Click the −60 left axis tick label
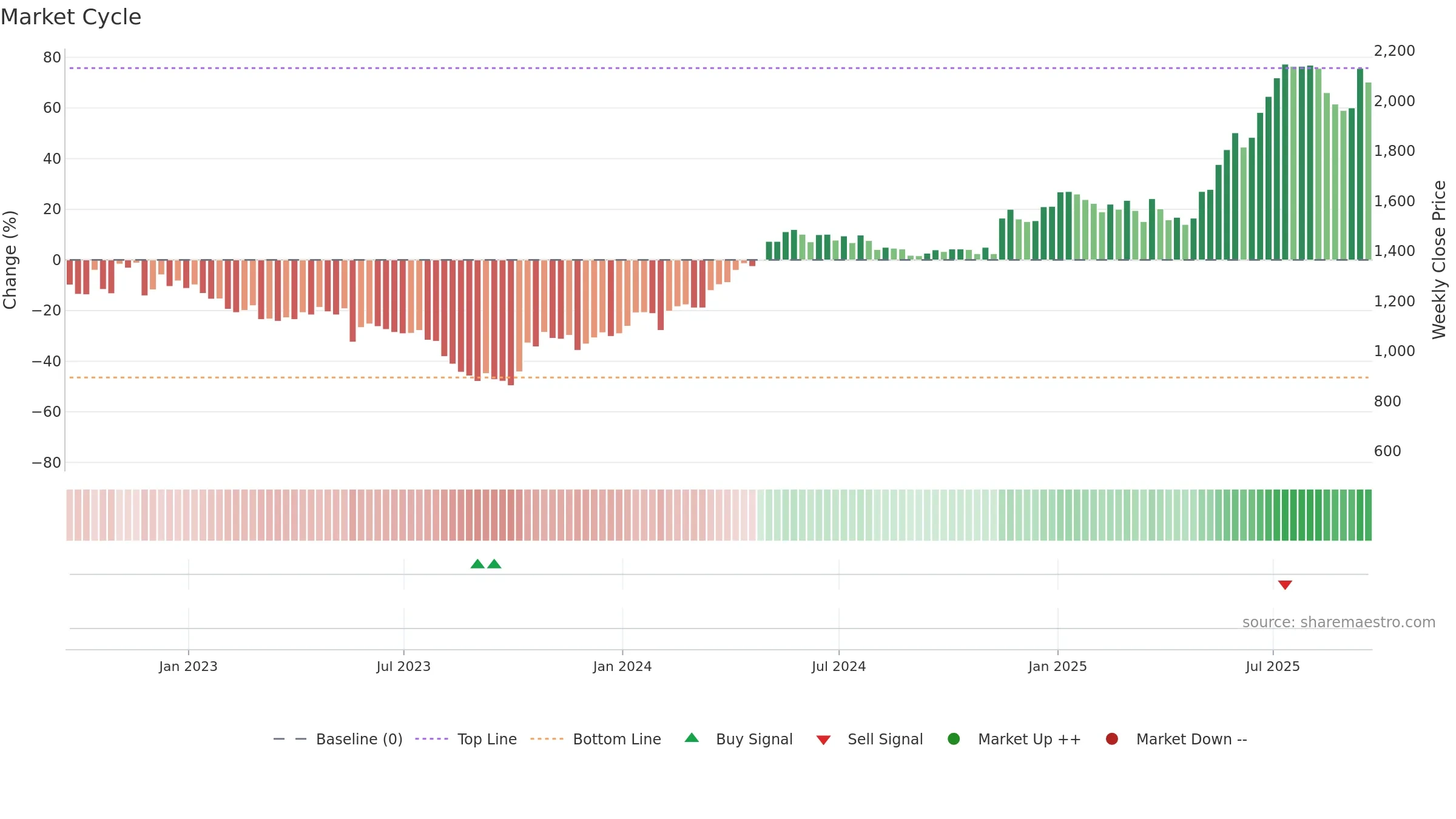1456x819 pixels. pos(47,411)
